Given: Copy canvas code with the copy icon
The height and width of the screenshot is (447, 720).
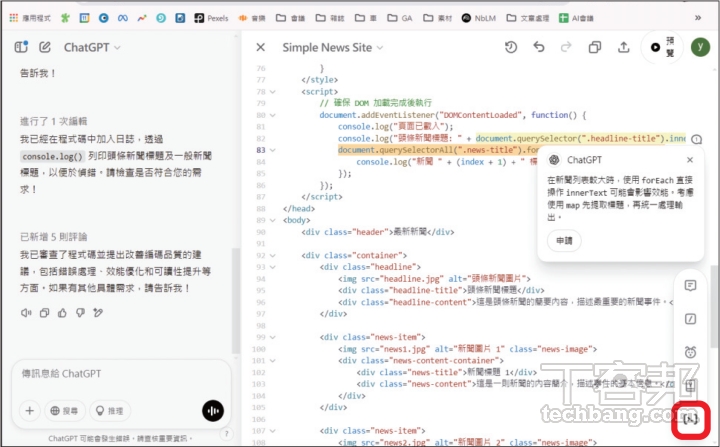Looking at the screenshot, I should point(595,47).
